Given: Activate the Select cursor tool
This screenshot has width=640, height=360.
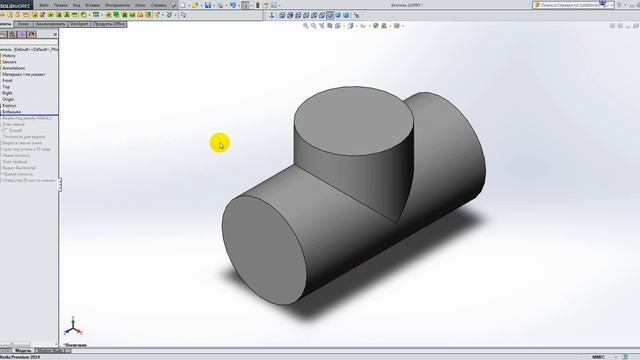Looking at the screenshot, I should tap(245, 5).
